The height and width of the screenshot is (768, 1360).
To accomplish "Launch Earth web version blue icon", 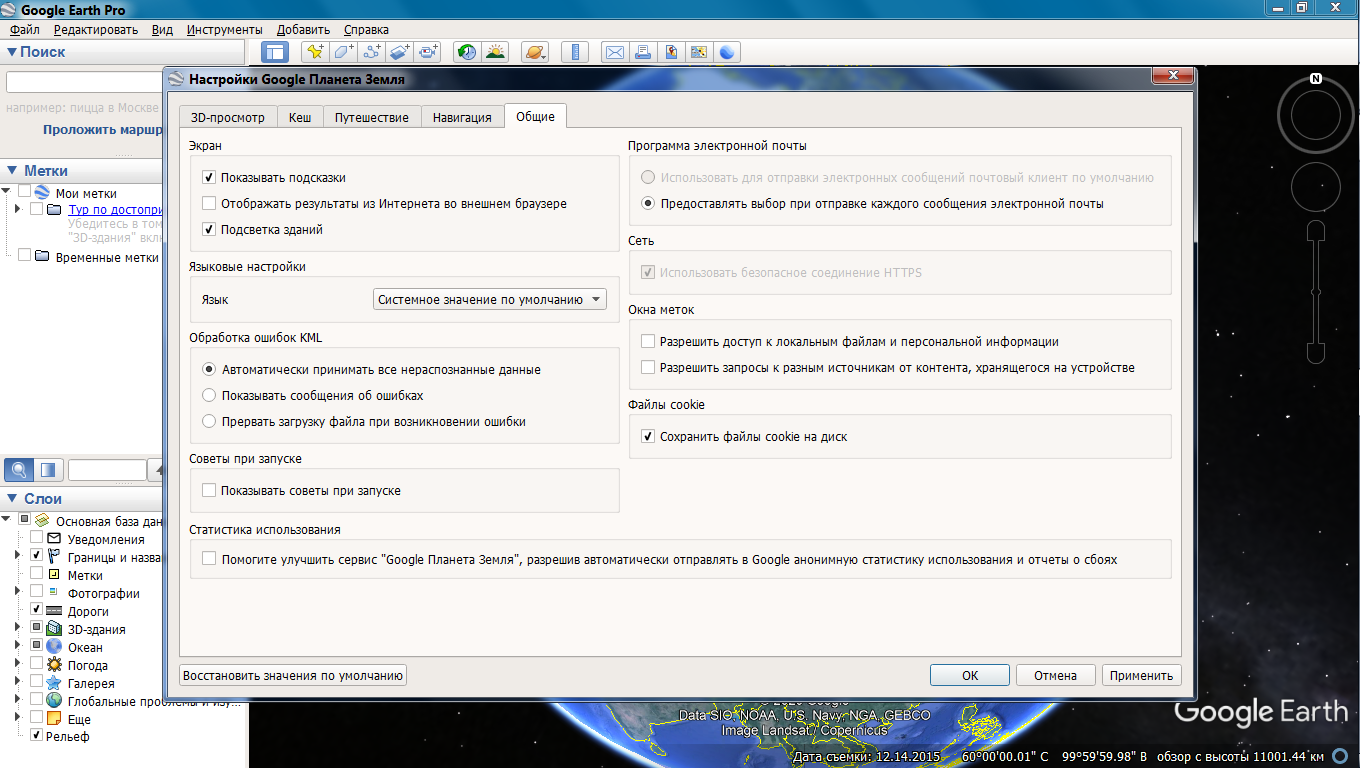I will coord(727,52).
